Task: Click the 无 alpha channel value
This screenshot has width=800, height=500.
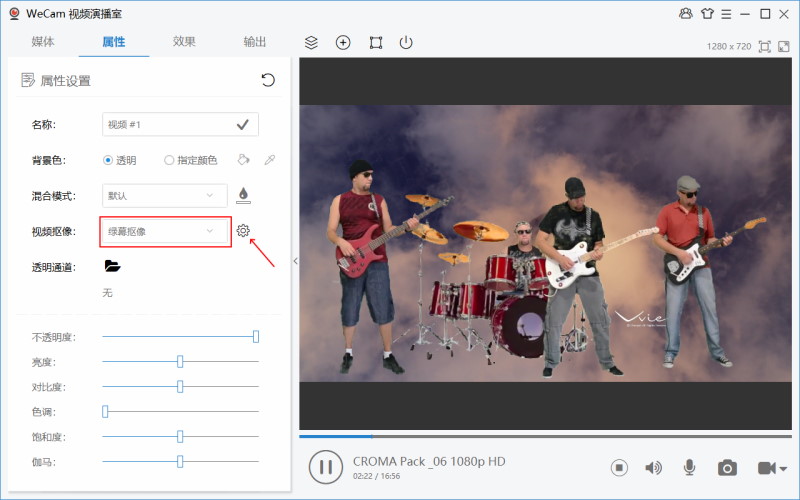Action: tap(107, 293)
